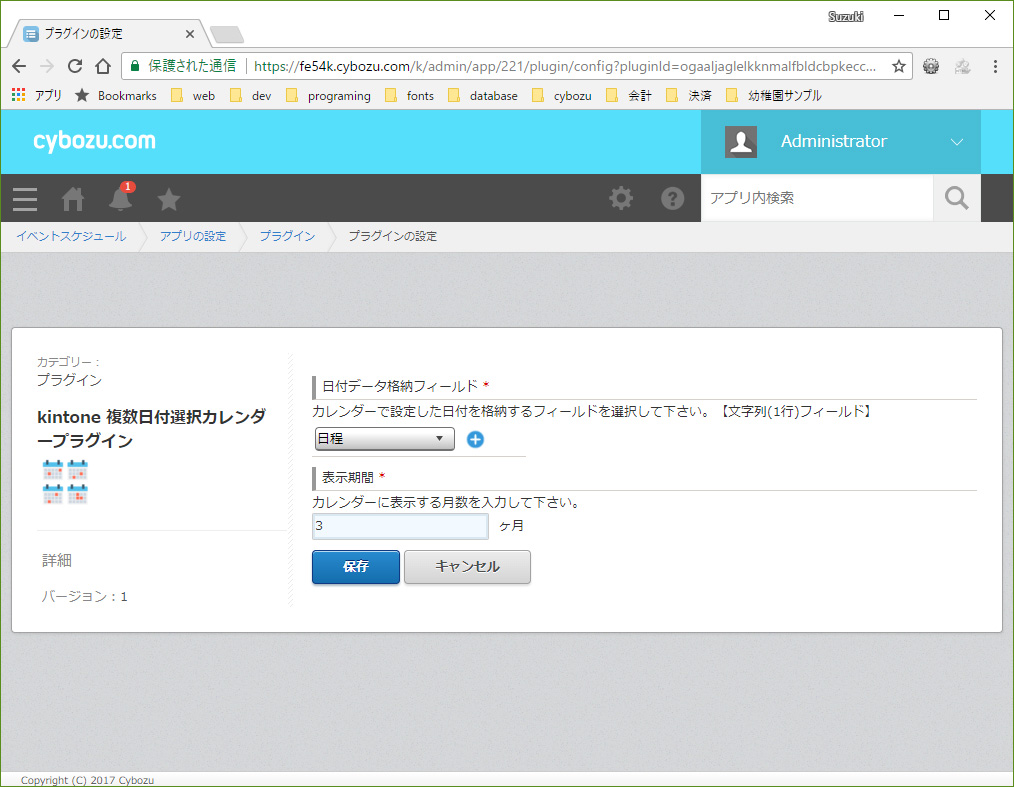Viewport: 1014px width, 787px height.
Task: Open the 幼稚園サンプル bookmarks folder
Action: pos(774,96)
